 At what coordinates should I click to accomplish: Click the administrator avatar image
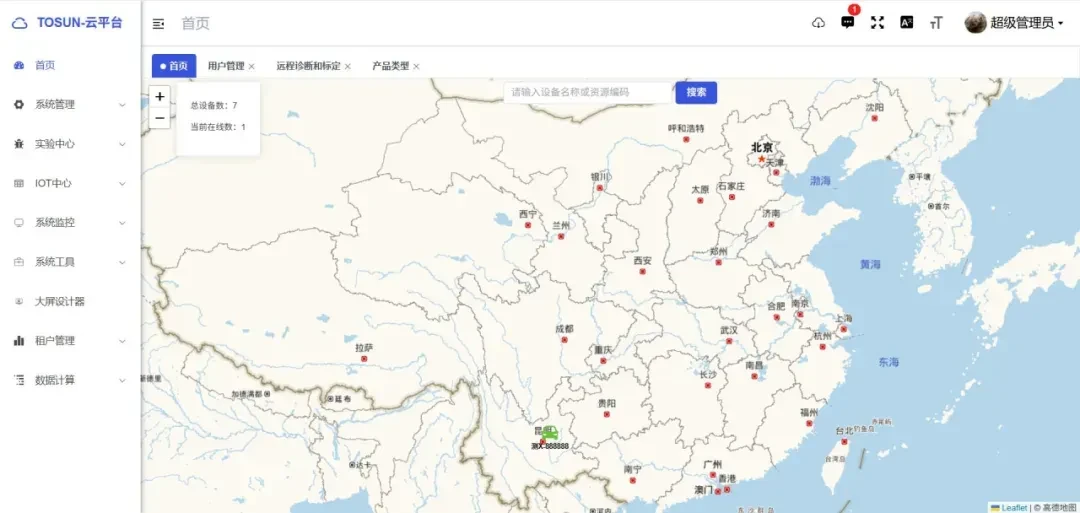coord(975,23)
